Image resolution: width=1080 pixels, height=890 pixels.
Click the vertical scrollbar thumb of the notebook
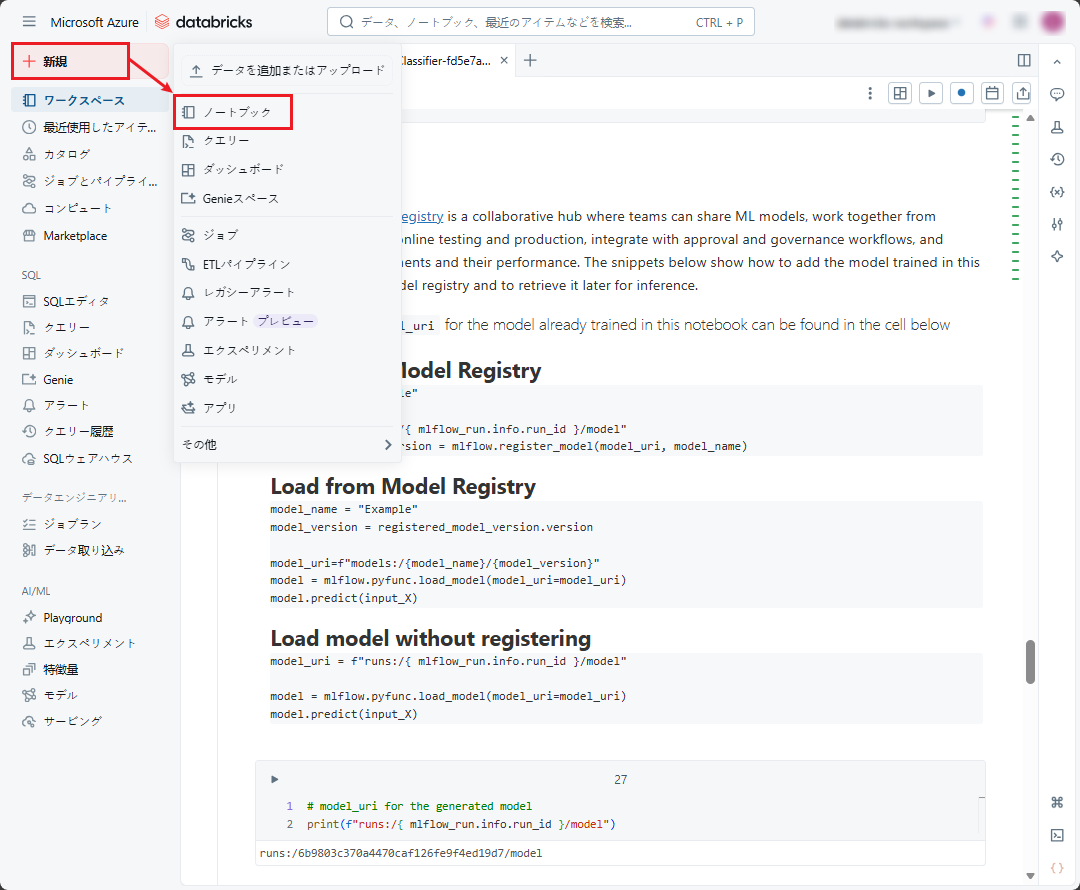coord(1030,661)
